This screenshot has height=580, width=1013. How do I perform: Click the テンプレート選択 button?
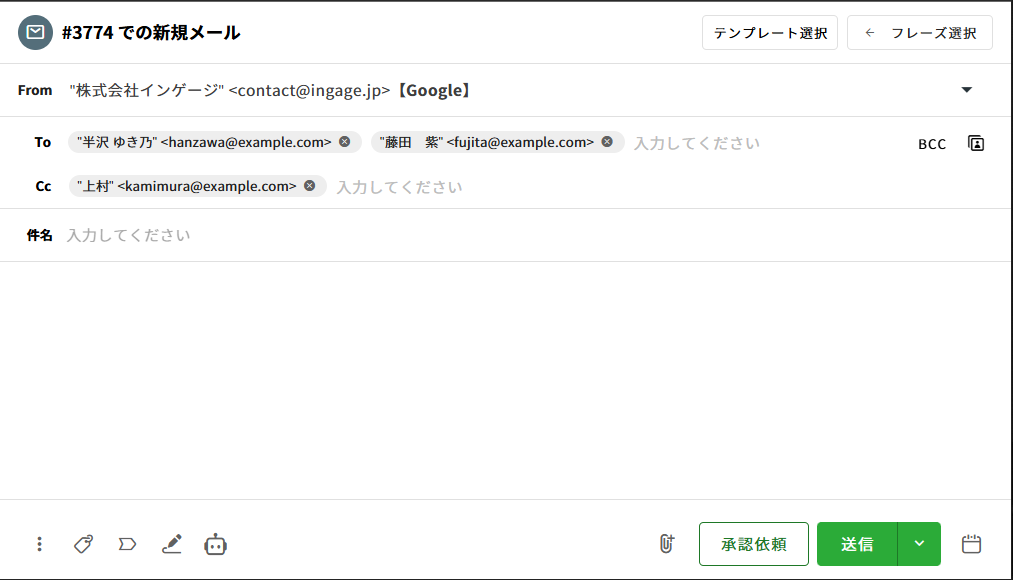click(770, 33)
